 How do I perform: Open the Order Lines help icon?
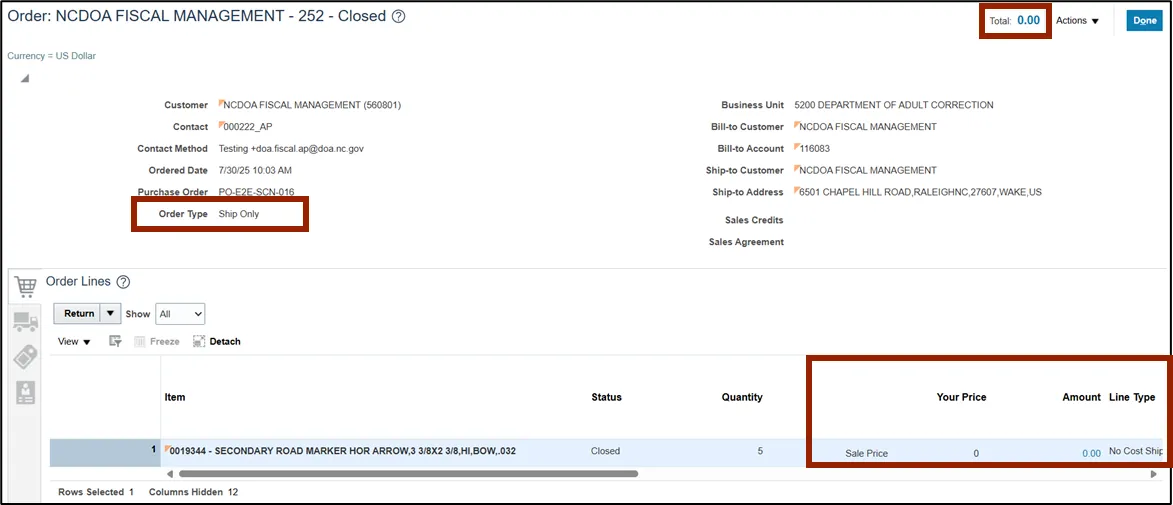click(123, 282)
